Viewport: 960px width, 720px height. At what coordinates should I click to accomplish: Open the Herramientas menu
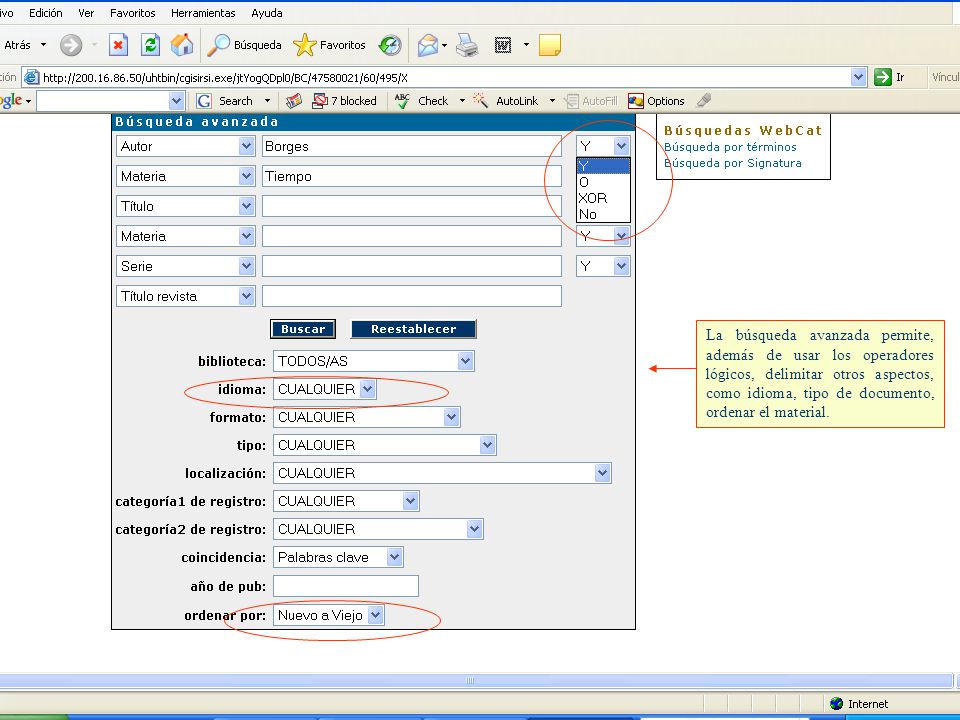(203, 13)
